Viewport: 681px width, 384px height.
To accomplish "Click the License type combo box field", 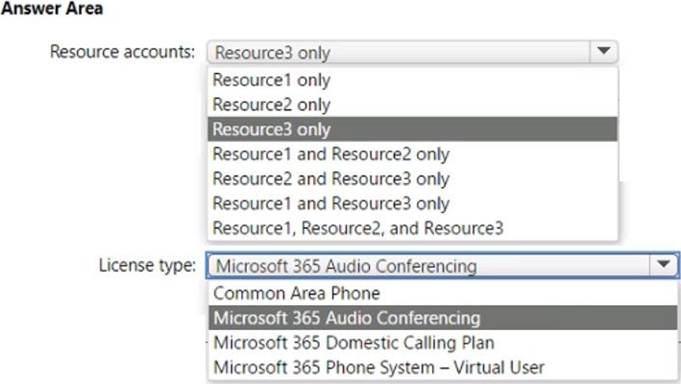I will coord(442,265).
